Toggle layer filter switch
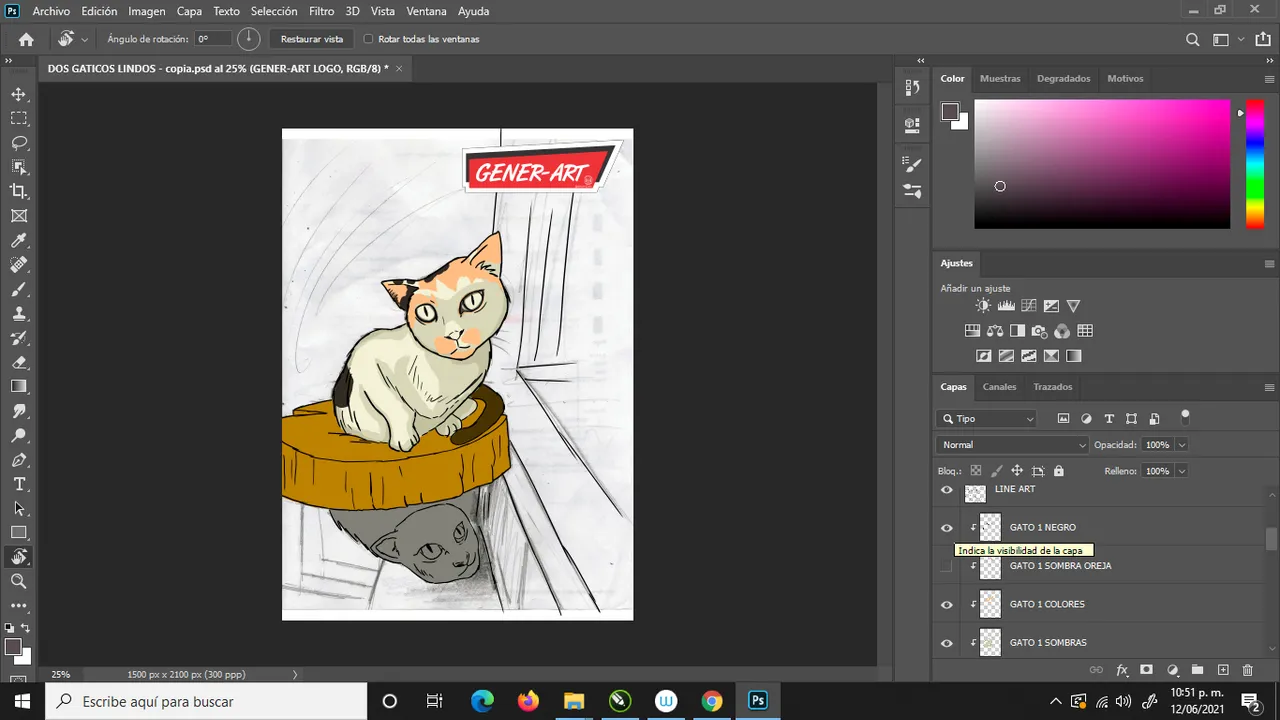 [1185, 415]
